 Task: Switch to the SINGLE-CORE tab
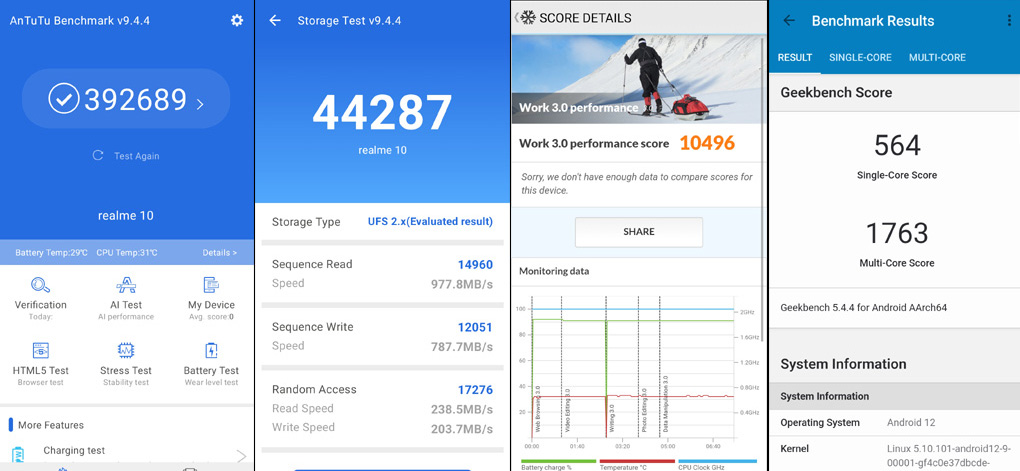pyautogui.click(x=860, y=58)
